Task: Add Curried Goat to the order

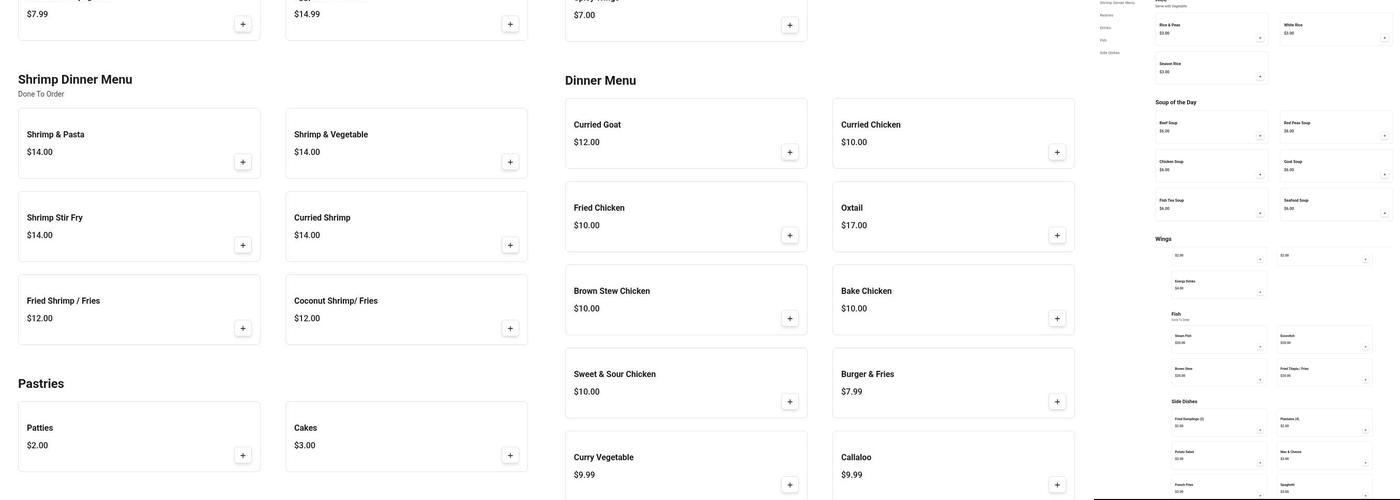Action: (790, 153)
